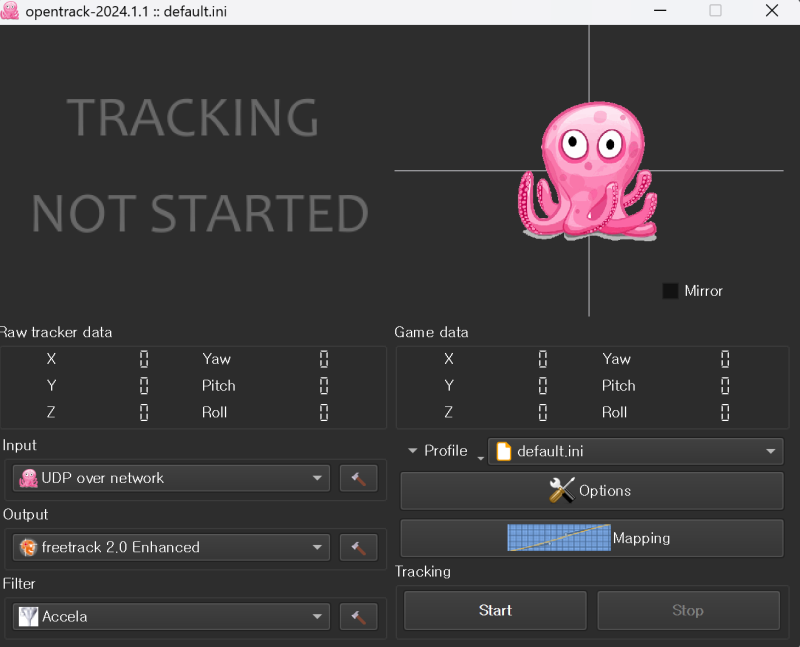Open the Accela Filter dropdown
This screenshot has width=800, height=647.
pyautogui.click(x=171, y=617)
